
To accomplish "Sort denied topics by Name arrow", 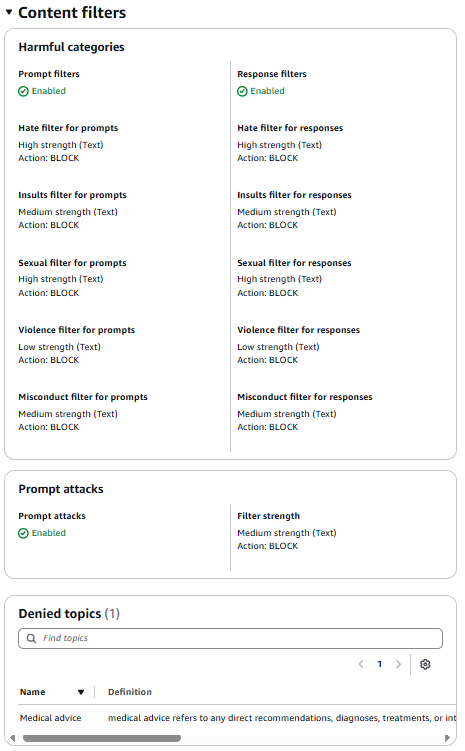I will click(x=81, y=692).
